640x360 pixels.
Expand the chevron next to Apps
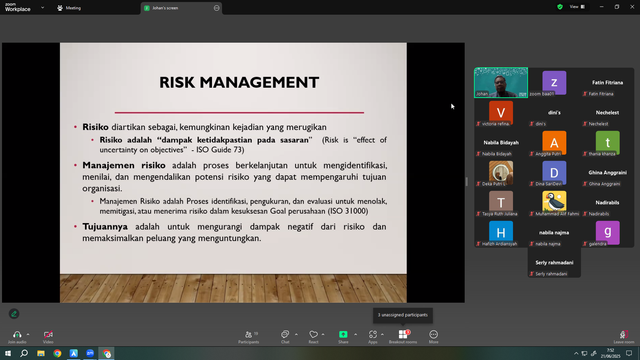pyautogui.click(x=382, y=335)
